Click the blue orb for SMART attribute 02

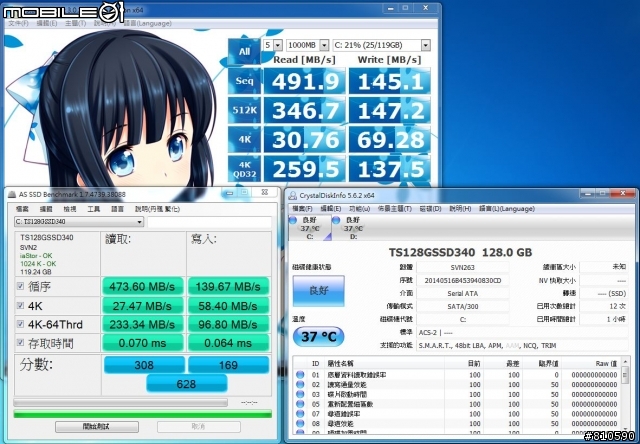click(300, 384)
